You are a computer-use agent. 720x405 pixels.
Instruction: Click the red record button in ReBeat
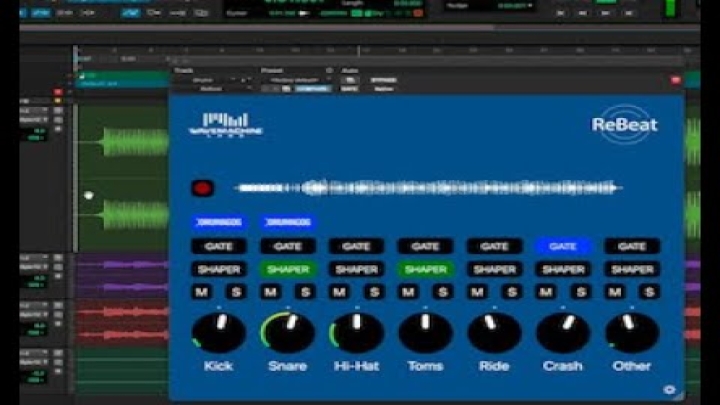202,188
